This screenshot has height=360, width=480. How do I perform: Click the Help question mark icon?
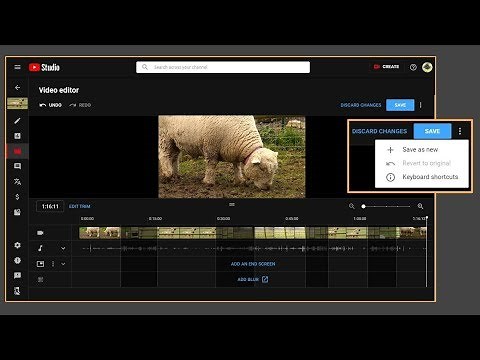pyautogui.click(x=413, y=67)
